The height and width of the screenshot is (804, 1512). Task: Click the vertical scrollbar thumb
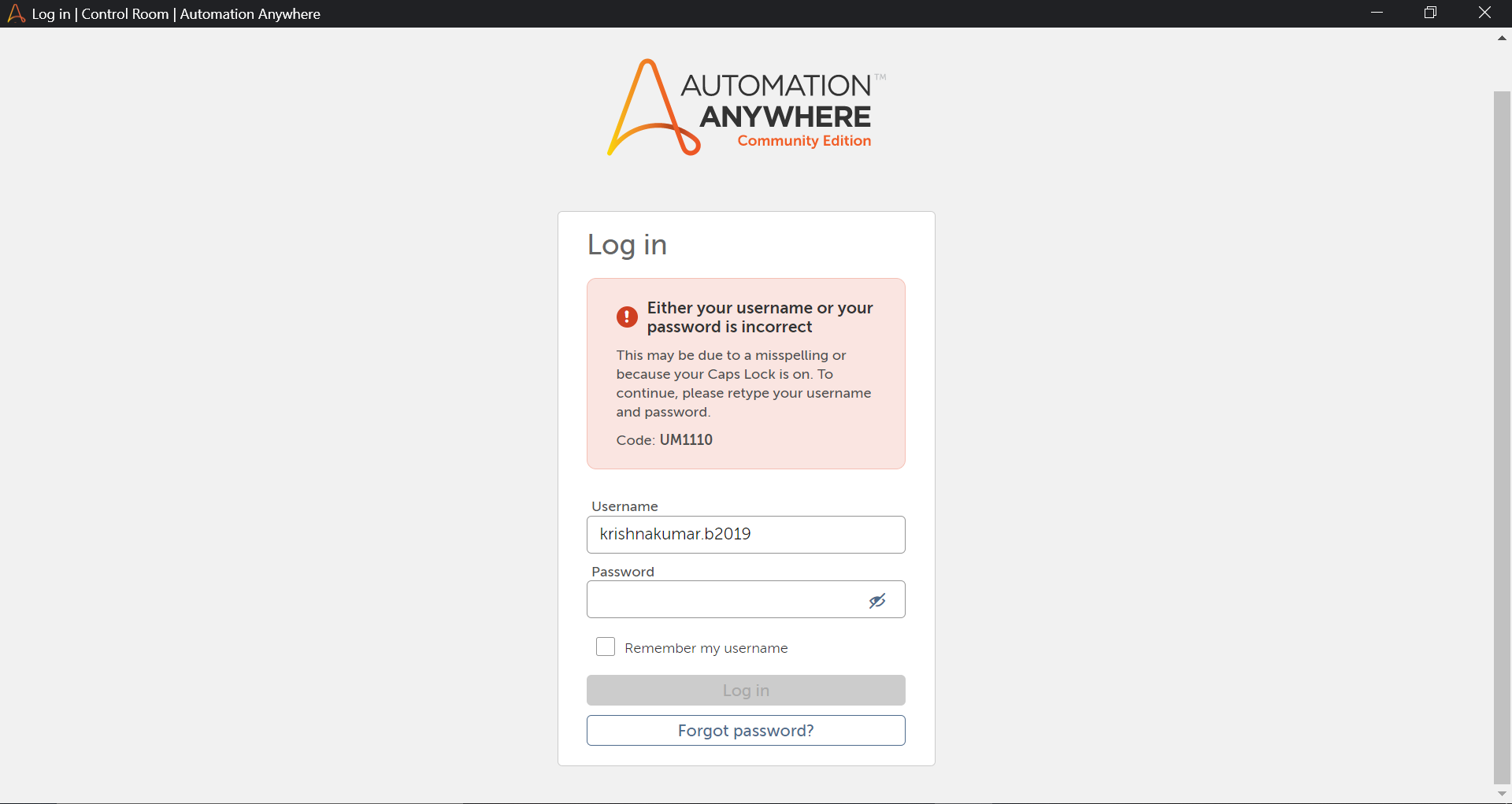1502,438
